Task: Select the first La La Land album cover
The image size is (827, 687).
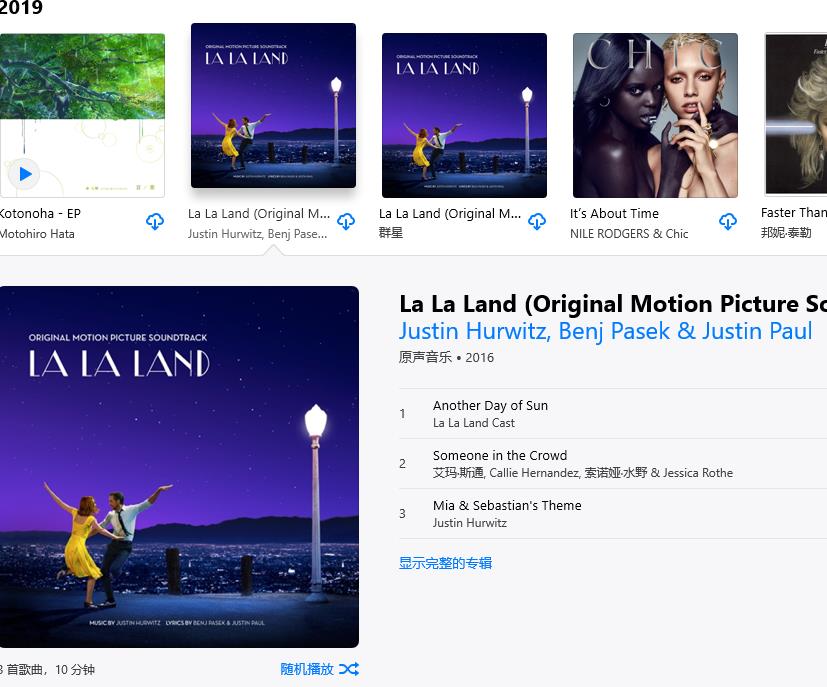Action: [273, 105]
